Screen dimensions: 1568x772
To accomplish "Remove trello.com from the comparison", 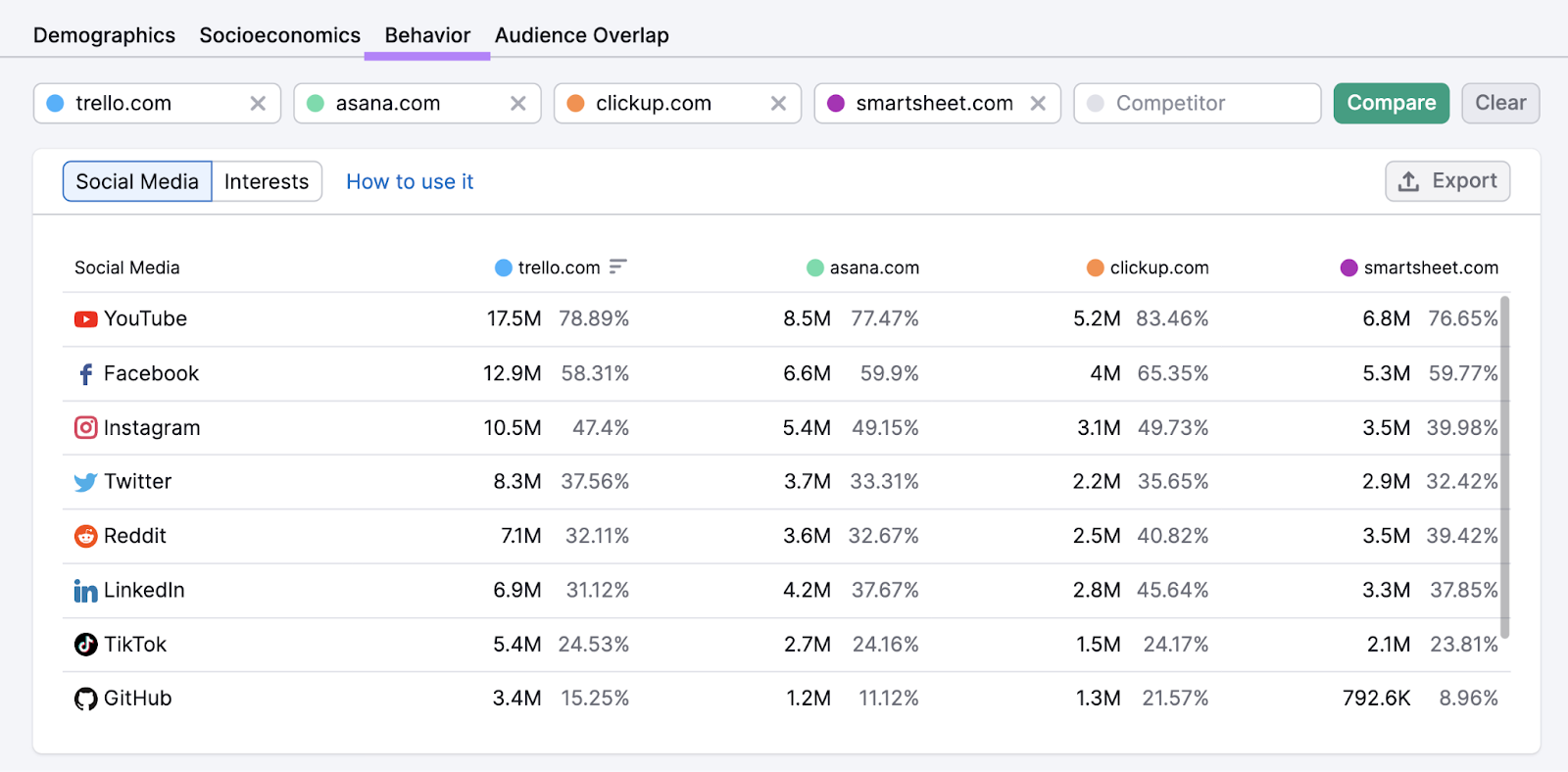I will [x=258, y=104].
